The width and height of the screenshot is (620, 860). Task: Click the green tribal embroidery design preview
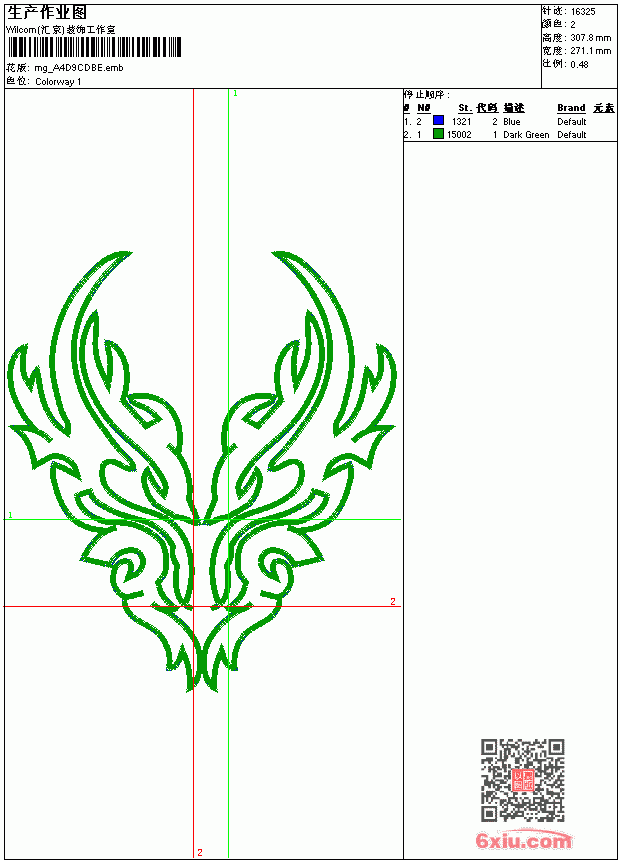coord(201,471)
